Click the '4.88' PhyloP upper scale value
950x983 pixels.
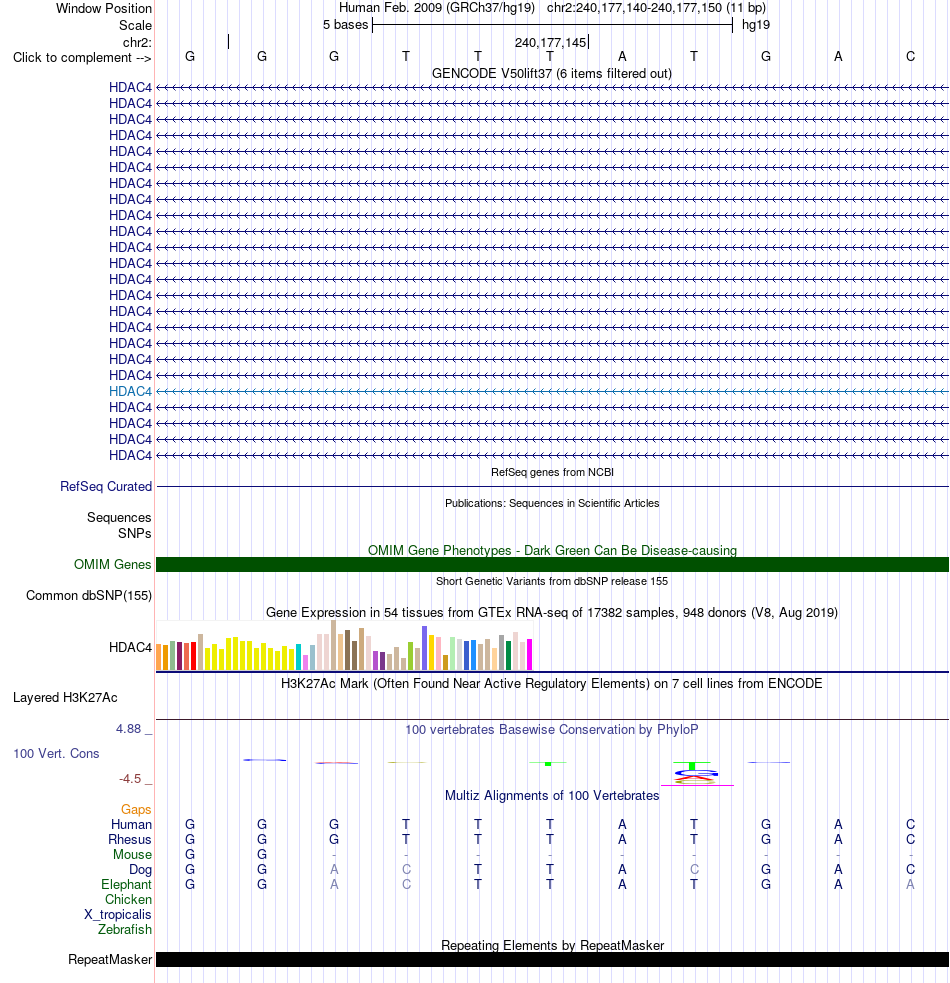(x=129, y=729)
